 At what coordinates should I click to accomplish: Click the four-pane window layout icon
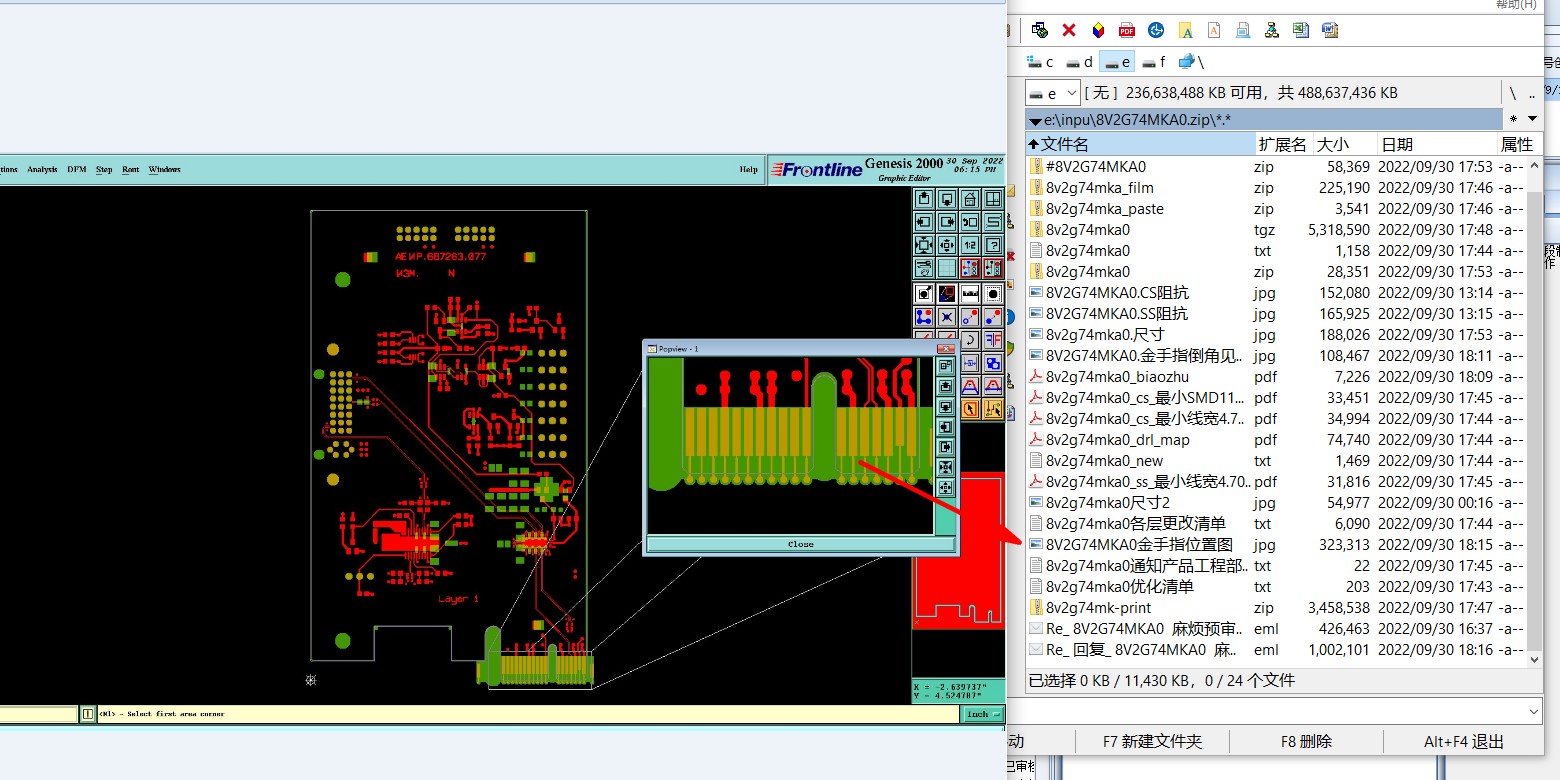pyautogui.click(x=993, y=198)
